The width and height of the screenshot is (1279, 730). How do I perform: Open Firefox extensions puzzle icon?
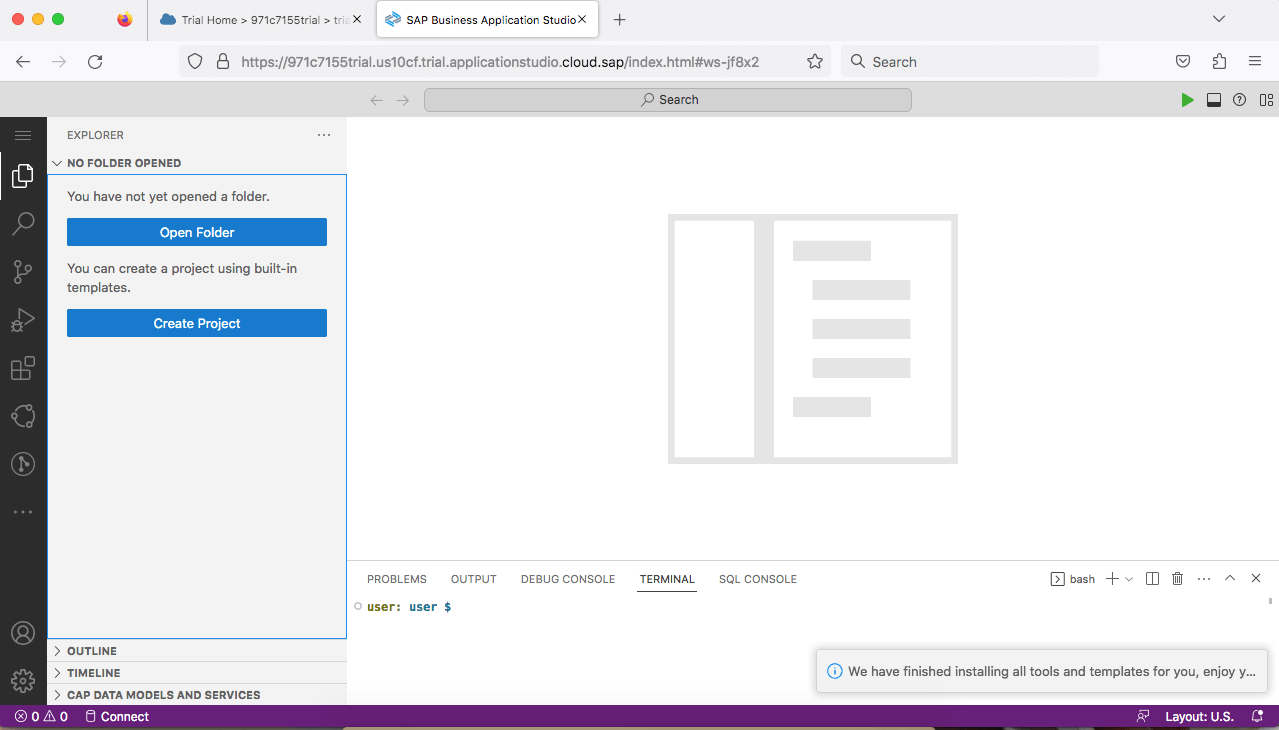pyautogui.click(x=1219, y=62)
